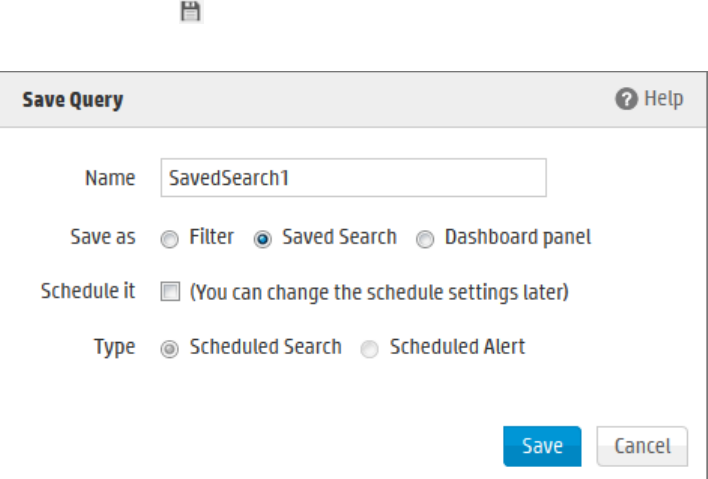The image size is (708, 479).
Task: Click the 'Scheduled Alert' option text
Action: [457, 348]
